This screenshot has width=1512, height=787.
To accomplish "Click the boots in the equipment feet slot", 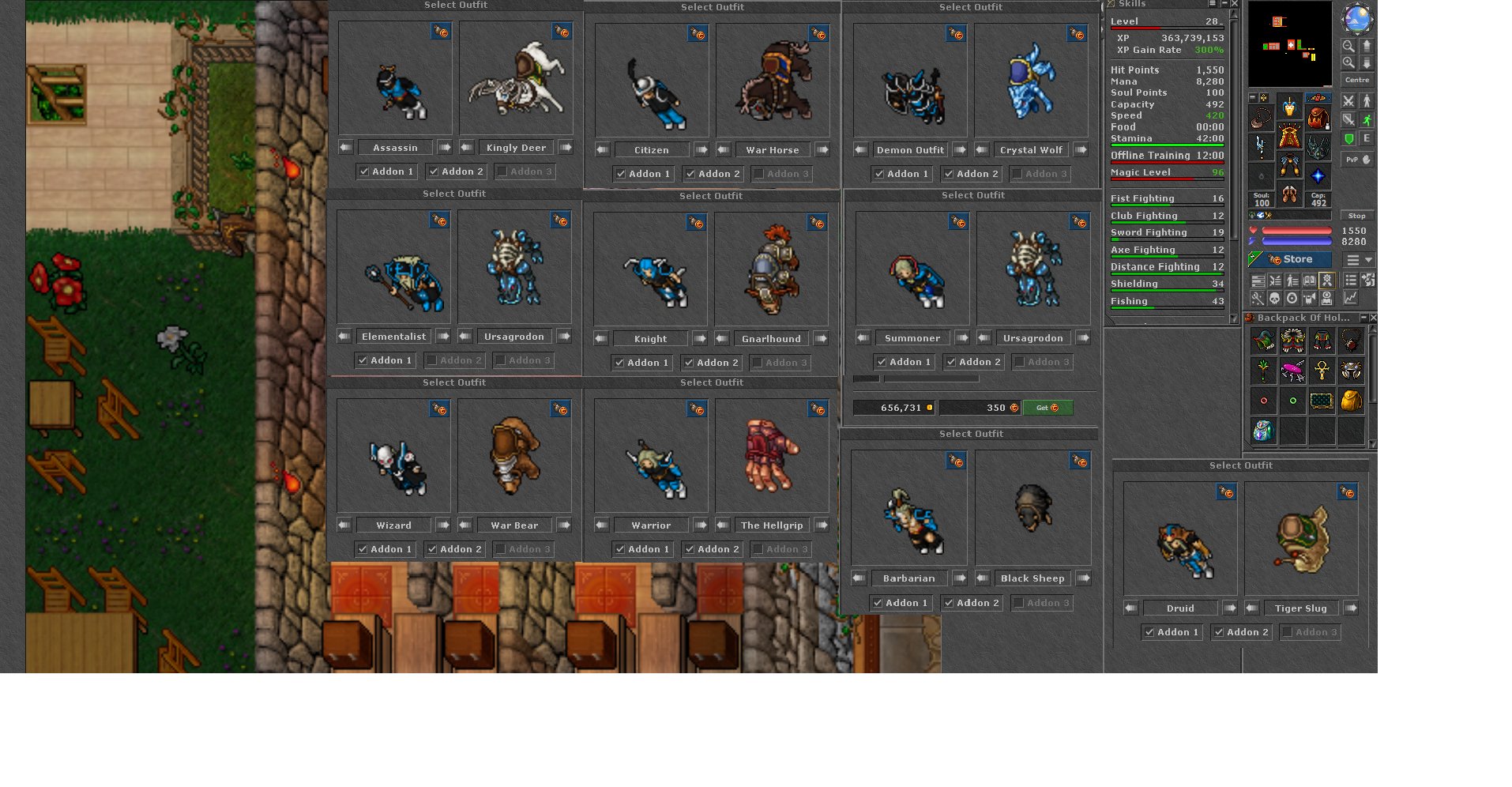I will (1290, 194).
